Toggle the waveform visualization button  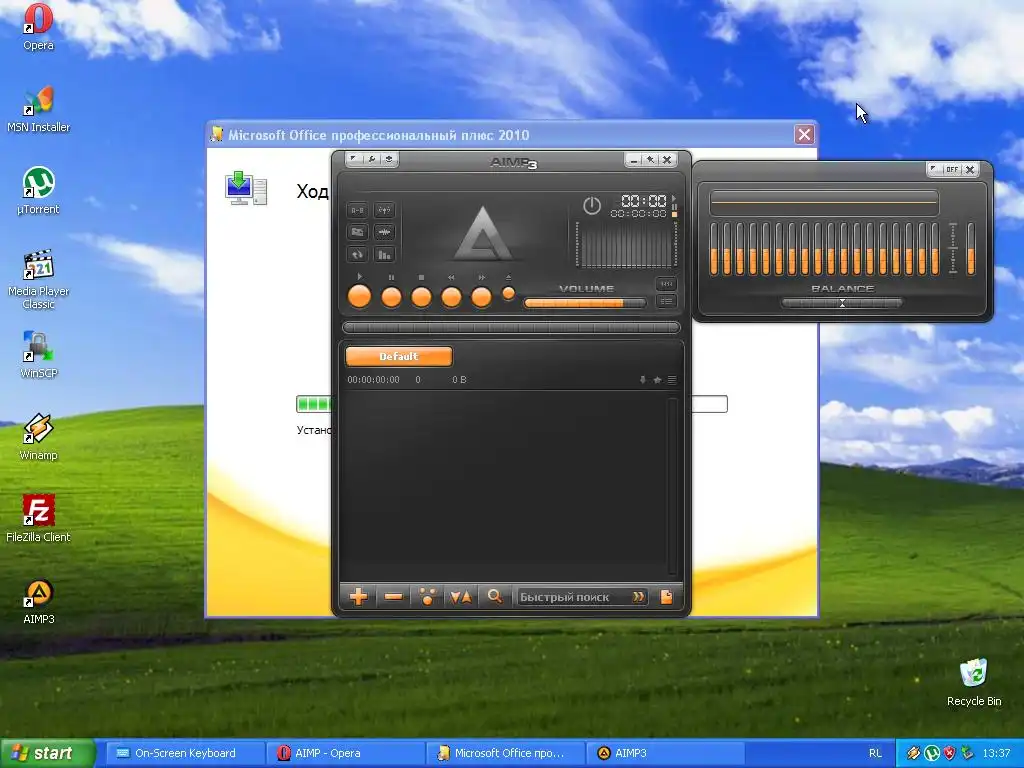click(x=385, y=232)
